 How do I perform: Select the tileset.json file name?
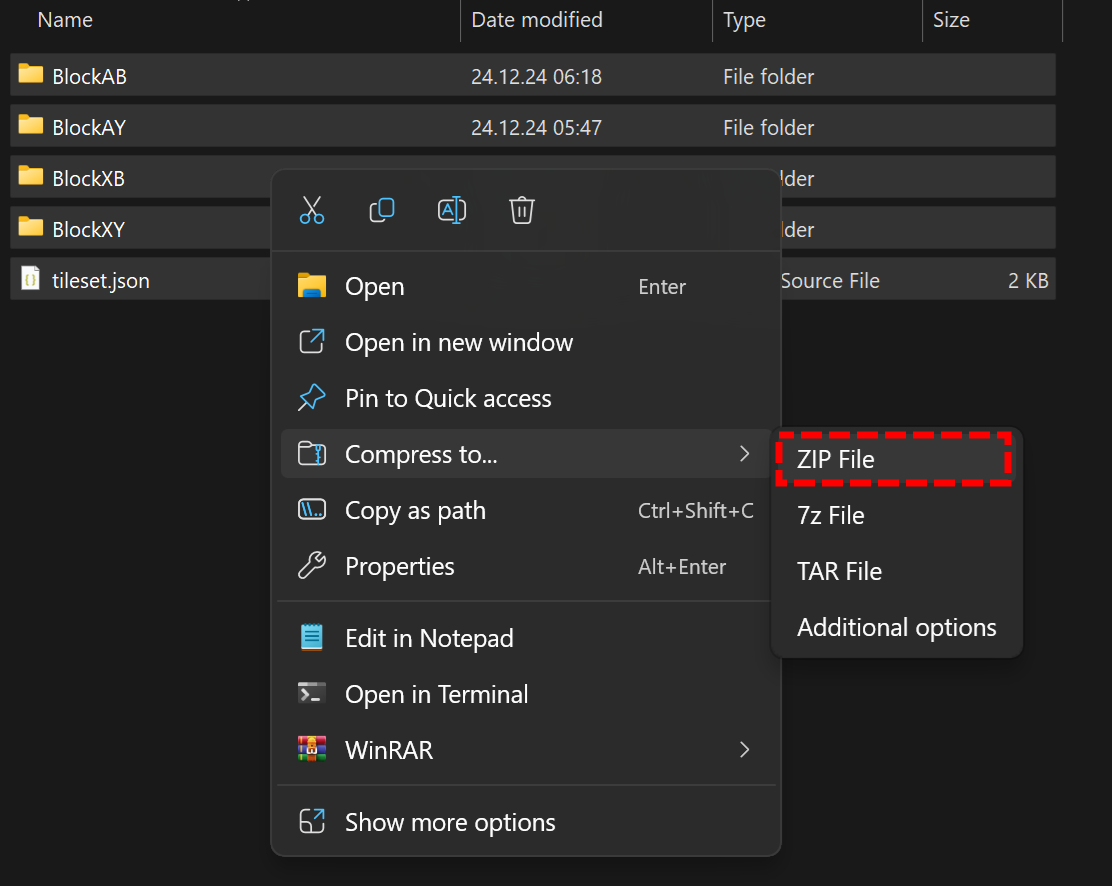(x=101, y=280)
